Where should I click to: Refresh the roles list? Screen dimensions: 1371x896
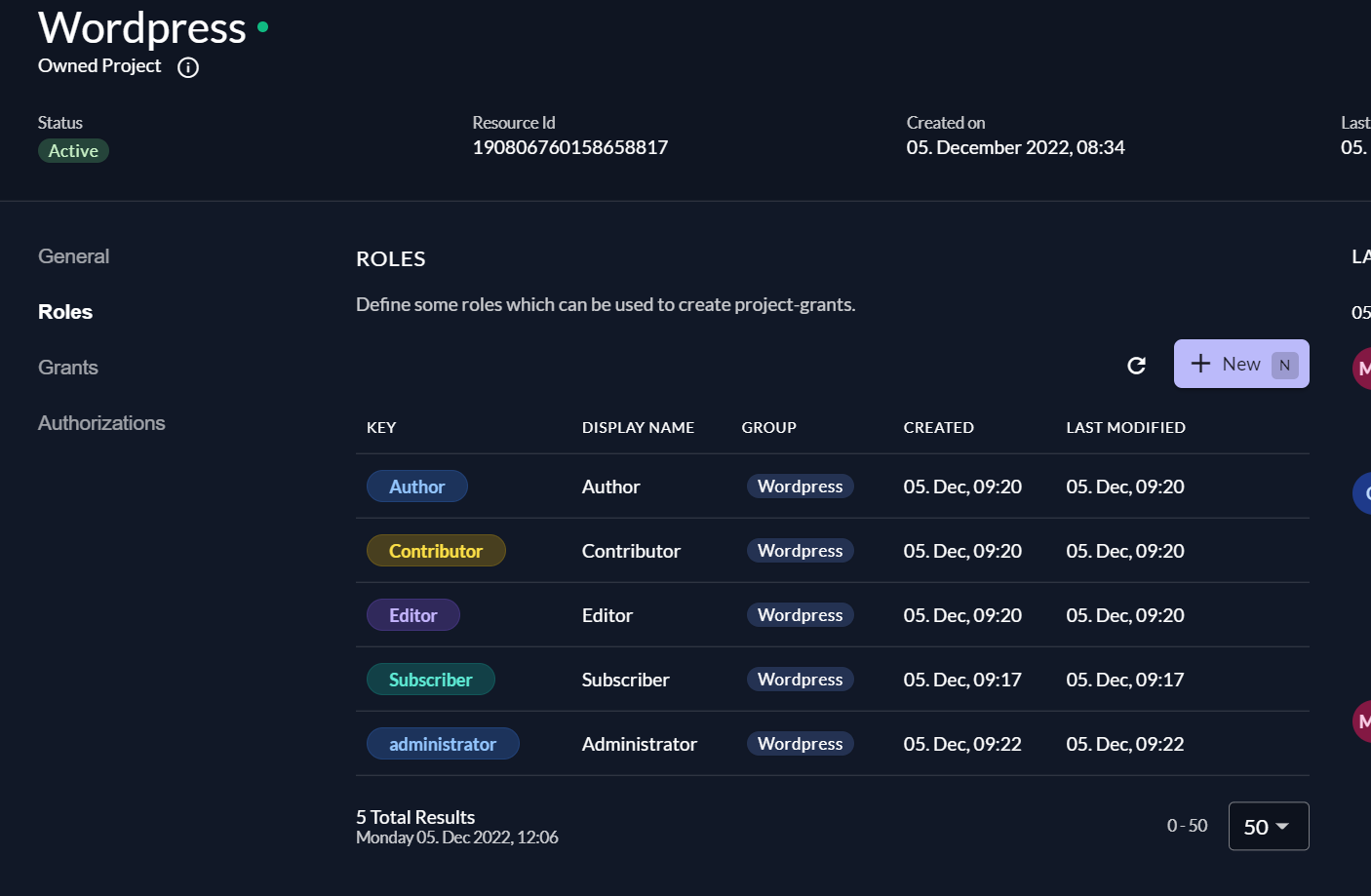1136,365
